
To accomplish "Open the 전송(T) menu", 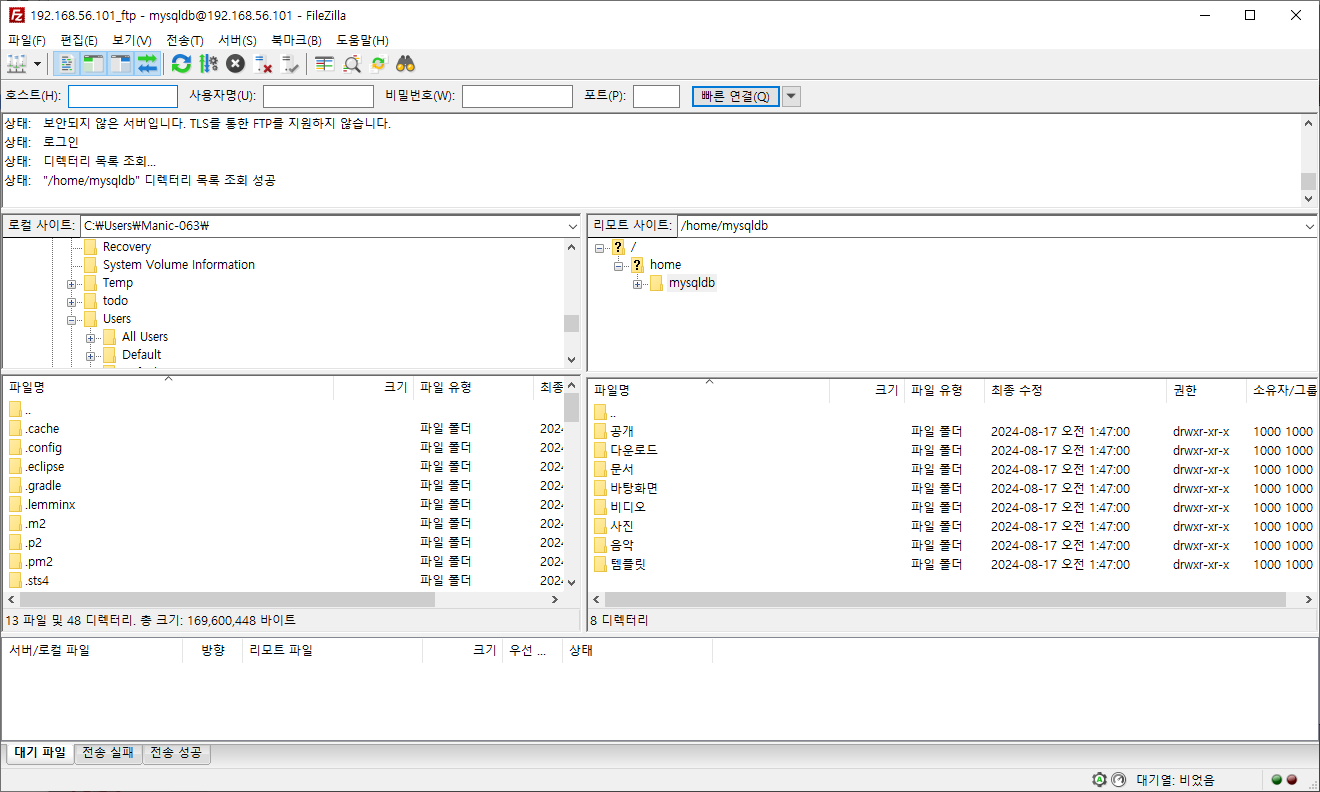I will pos(185,41).
